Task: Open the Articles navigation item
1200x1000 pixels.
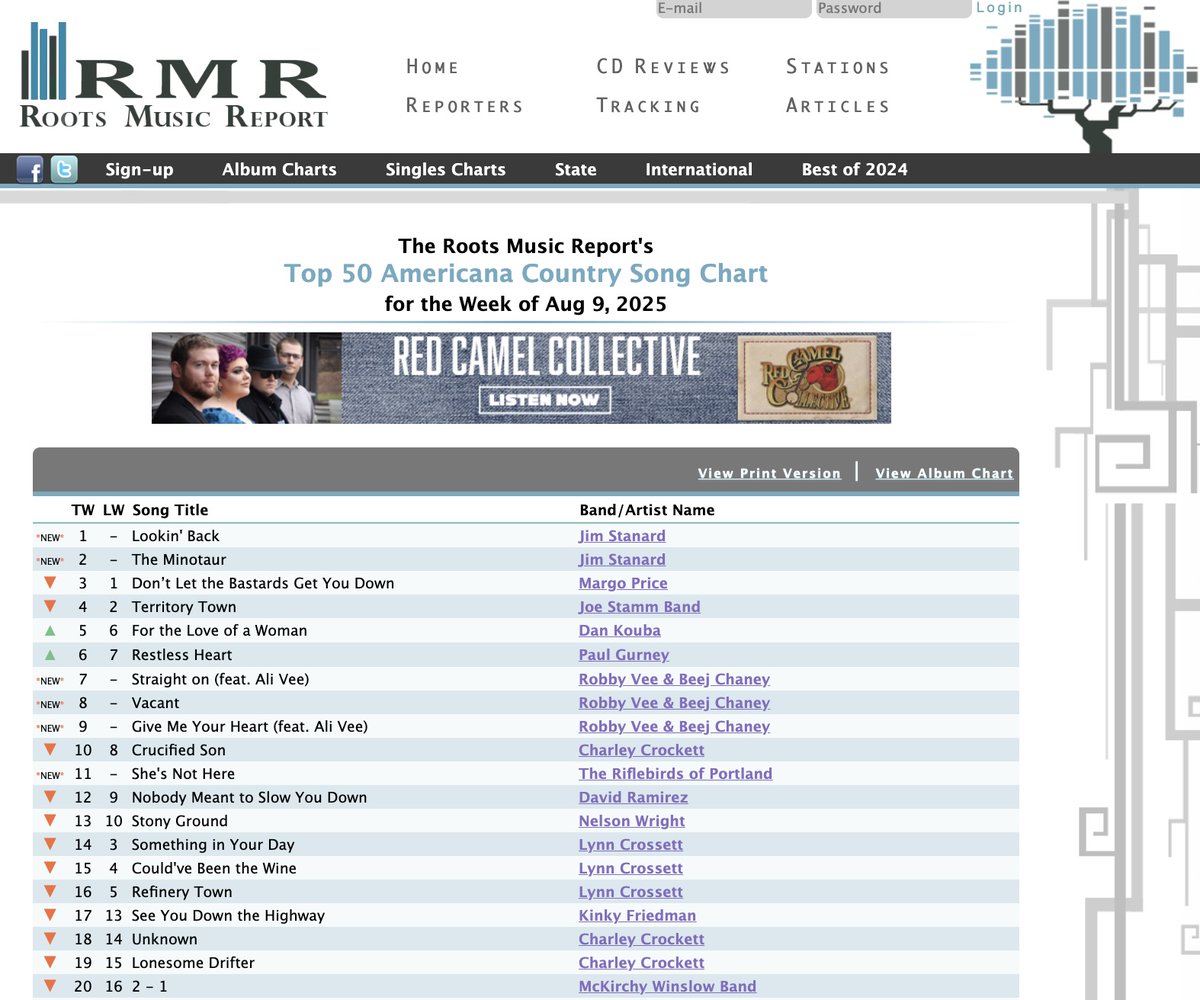Action: (838, 106)
